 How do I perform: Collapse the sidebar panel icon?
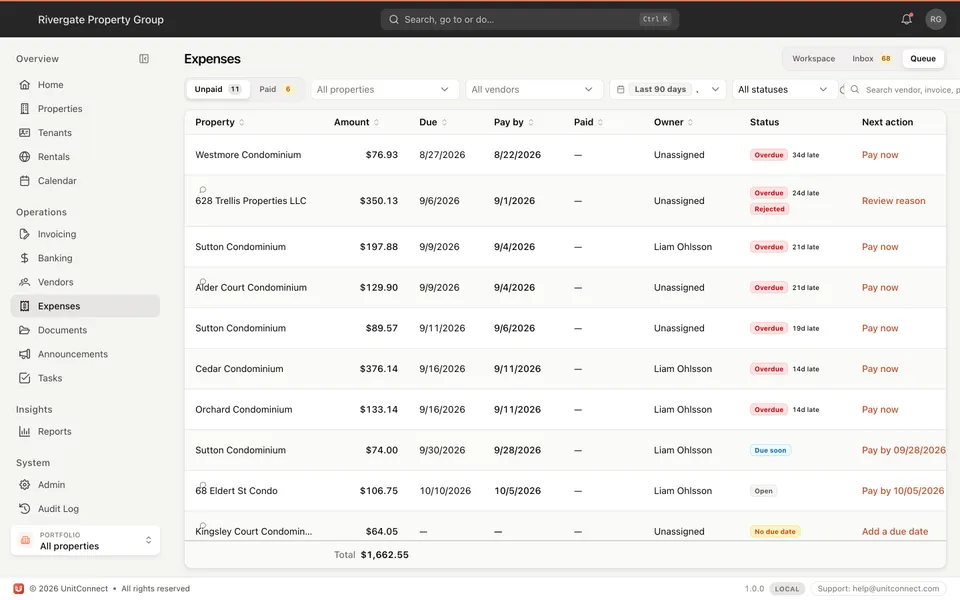[144, 59]
